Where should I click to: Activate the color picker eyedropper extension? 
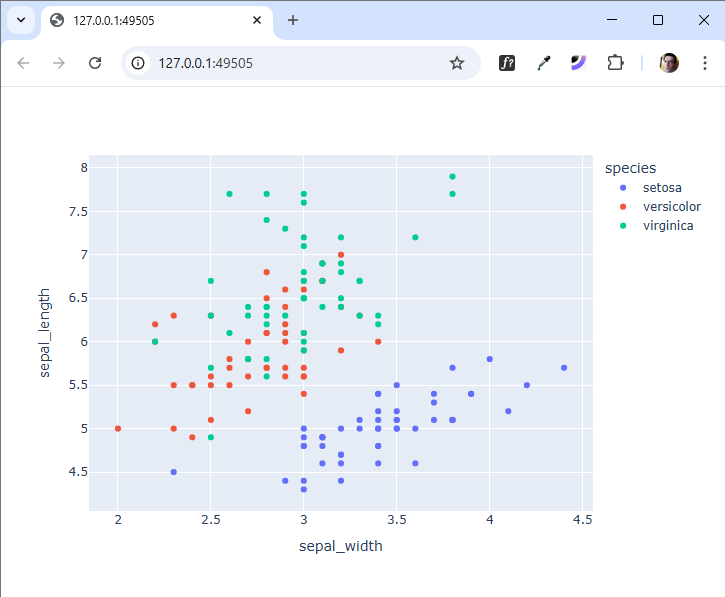pyautogui.click(x=543, y=63)
